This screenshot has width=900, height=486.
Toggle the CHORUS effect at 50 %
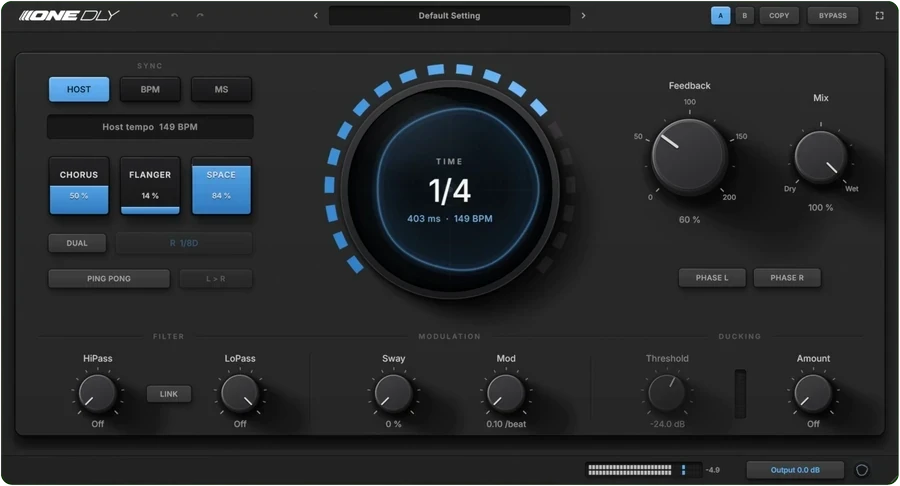(x=79, y=185)
